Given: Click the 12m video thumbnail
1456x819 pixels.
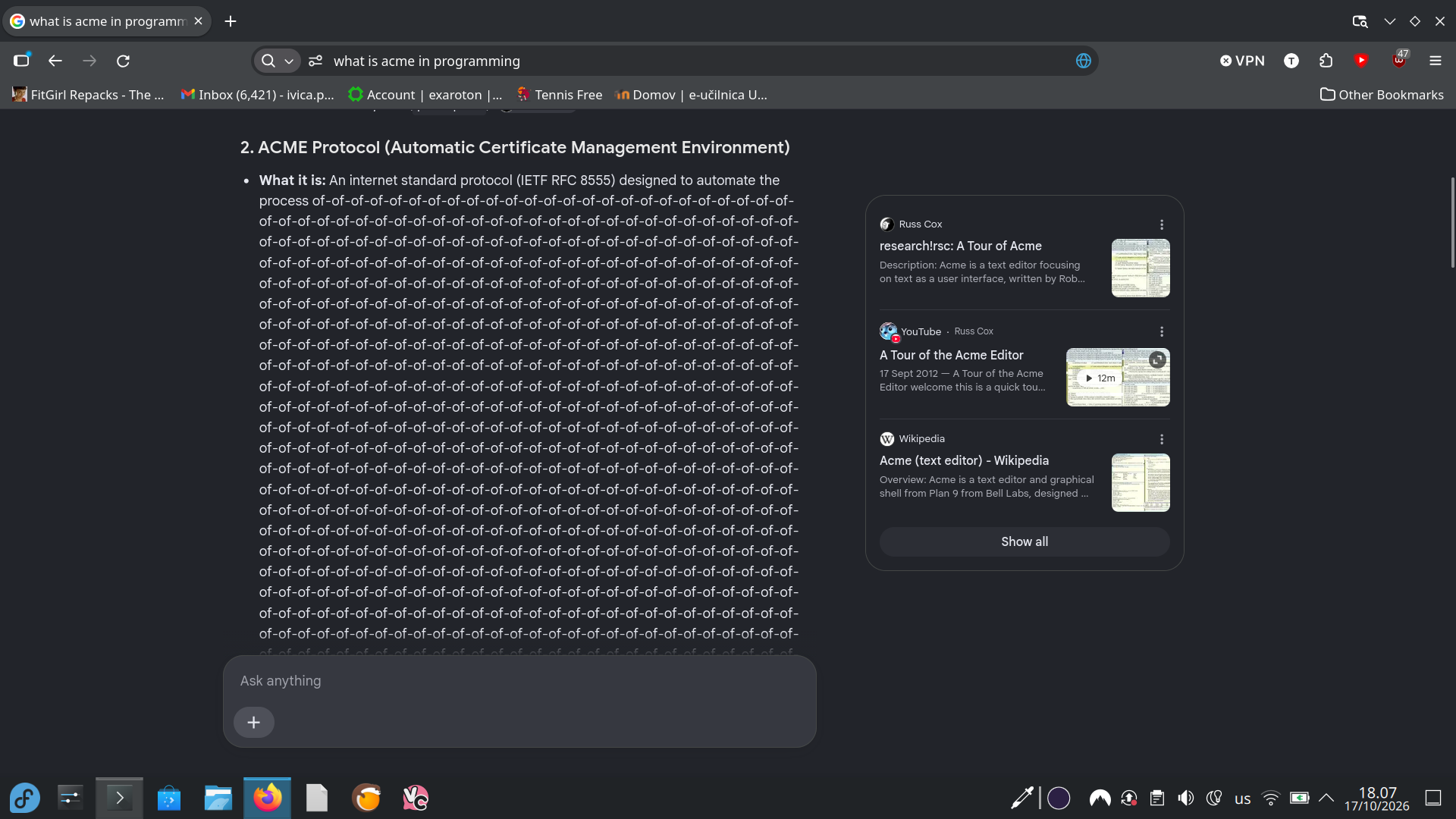Looking at the screenshot, I should coord(1118,377).
